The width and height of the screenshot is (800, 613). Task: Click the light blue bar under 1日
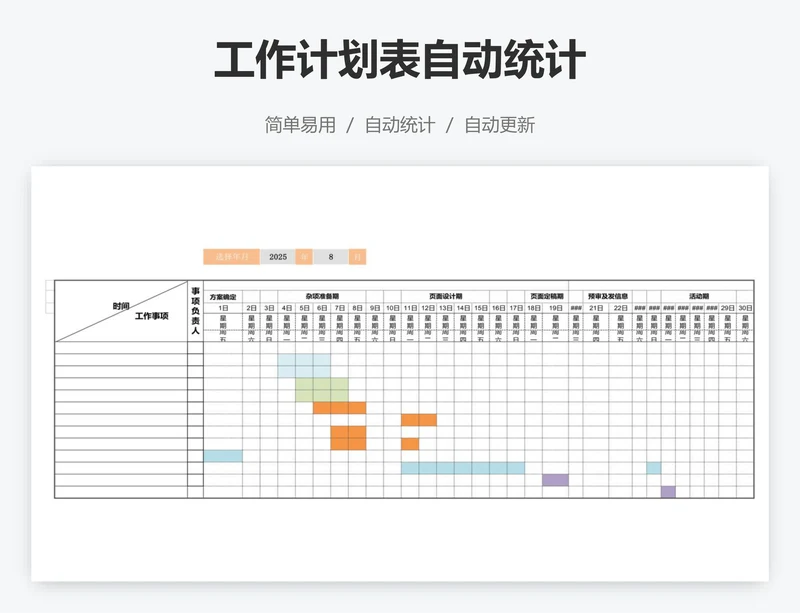pos(223,456)
